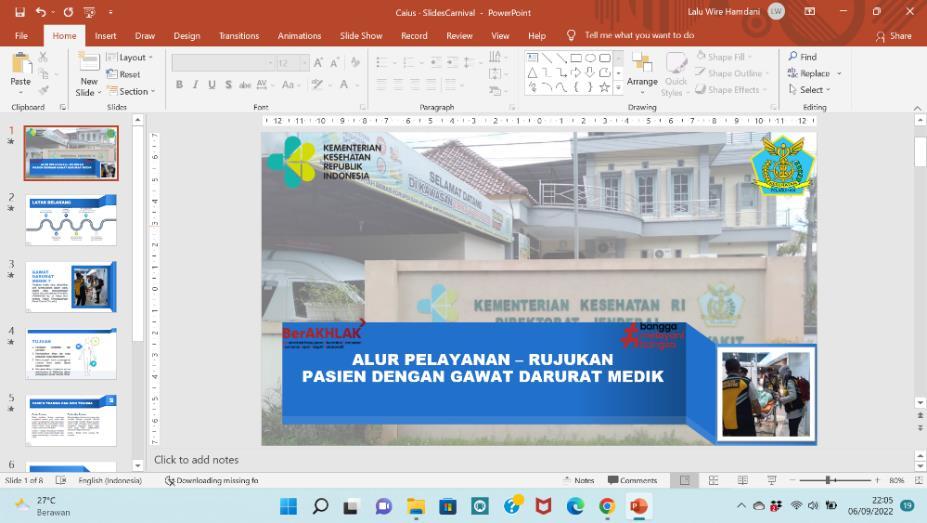This screenshot has height=523, width=927.
Task: Open Change Case dropdown
Action: coord(291,85)
